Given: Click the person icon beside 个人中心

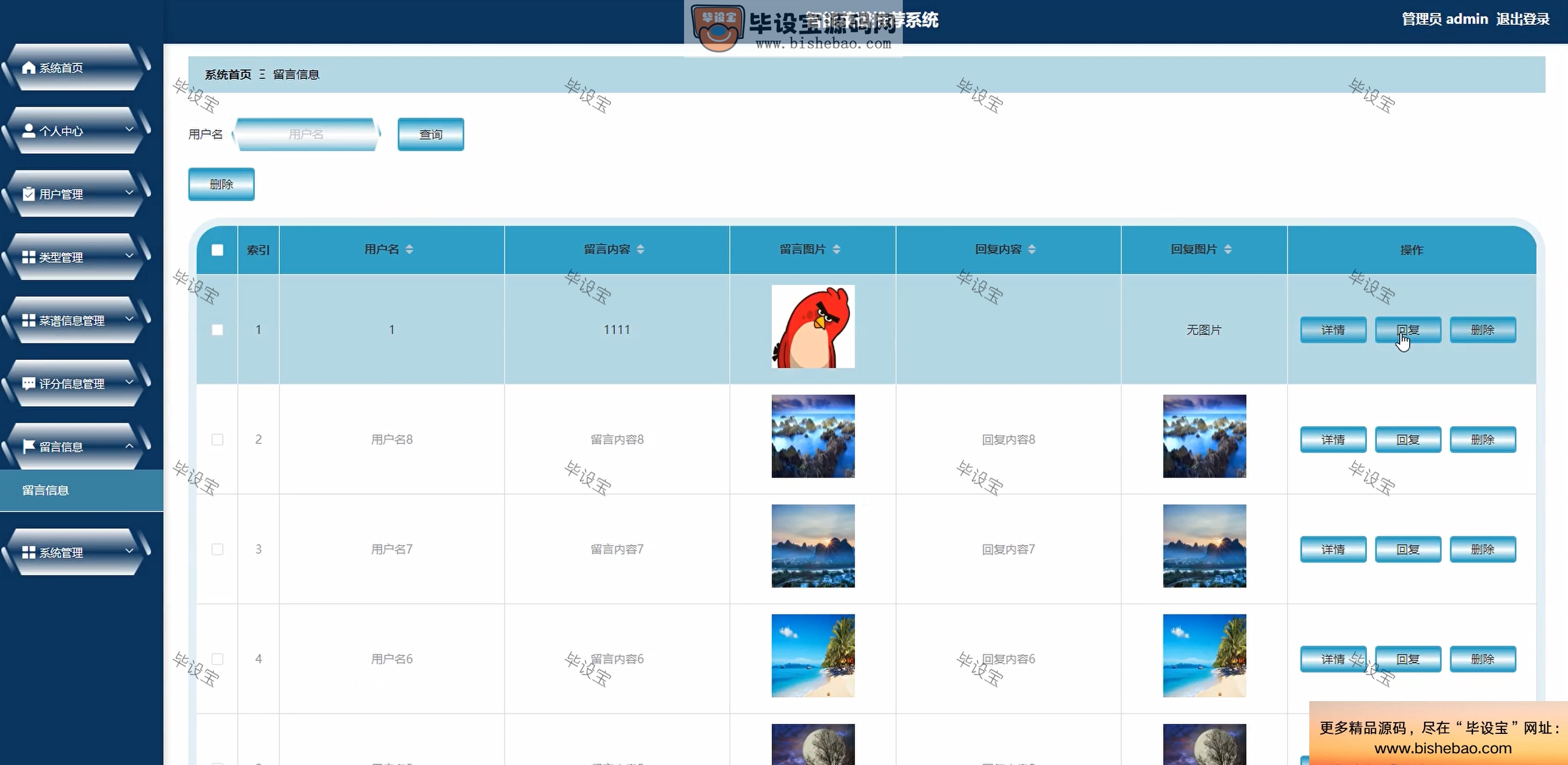Looking at the screenshot, I should pos(29,131).
